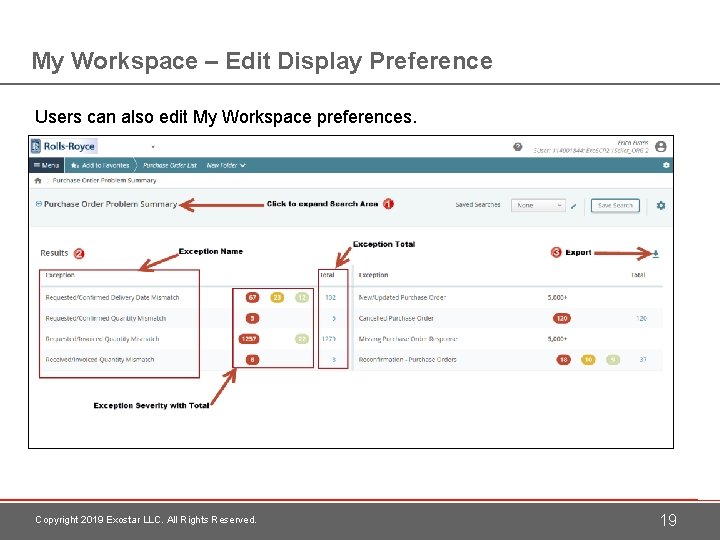Click green 12 badge in Delivery Date Mismatch row
720x540 pixels.
click(x=302, y=298)
